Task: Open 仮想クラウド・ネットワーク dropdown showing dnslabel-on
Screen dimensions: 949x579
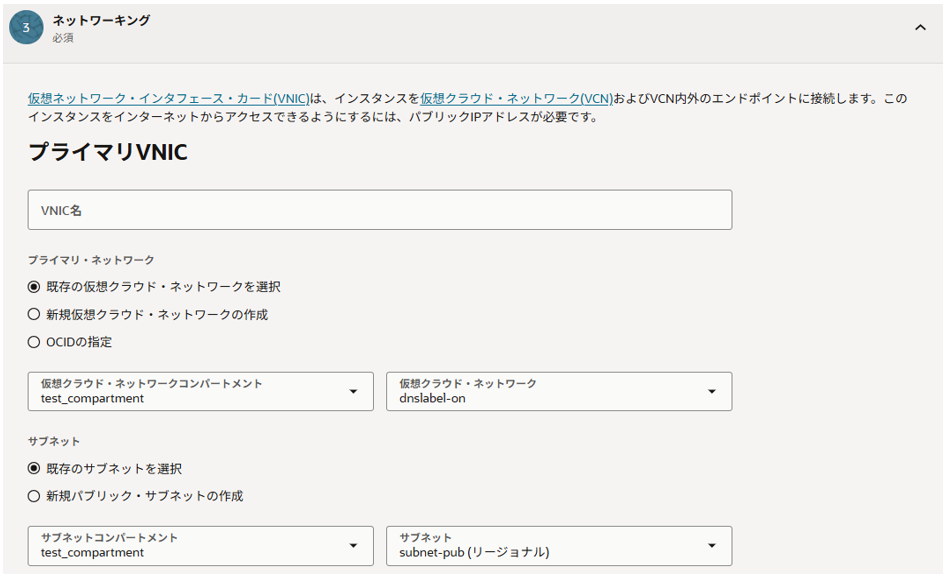Action: coord(545,391)
